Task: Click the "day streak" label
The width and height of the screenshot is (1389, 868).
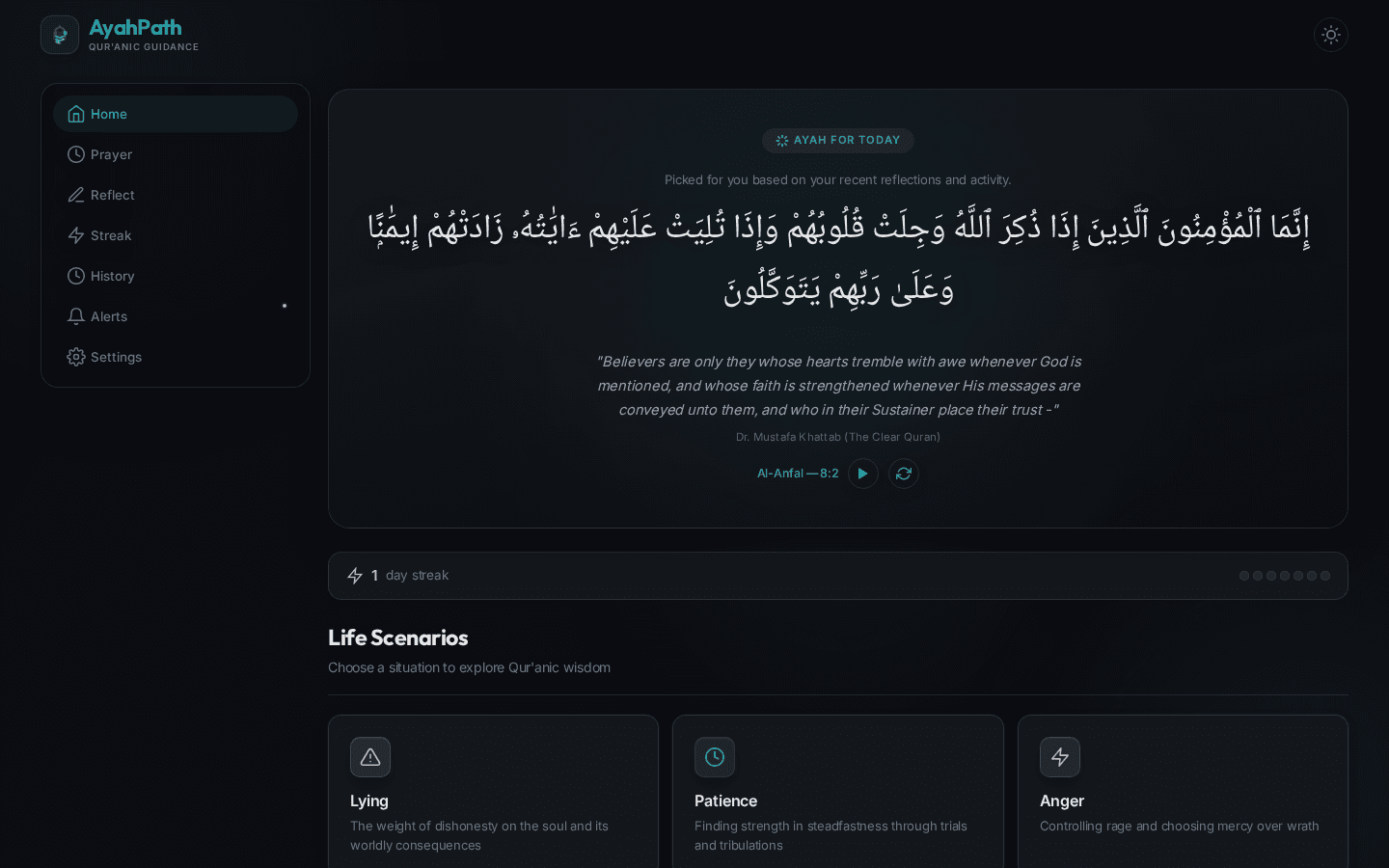Action: coord(417,576)
